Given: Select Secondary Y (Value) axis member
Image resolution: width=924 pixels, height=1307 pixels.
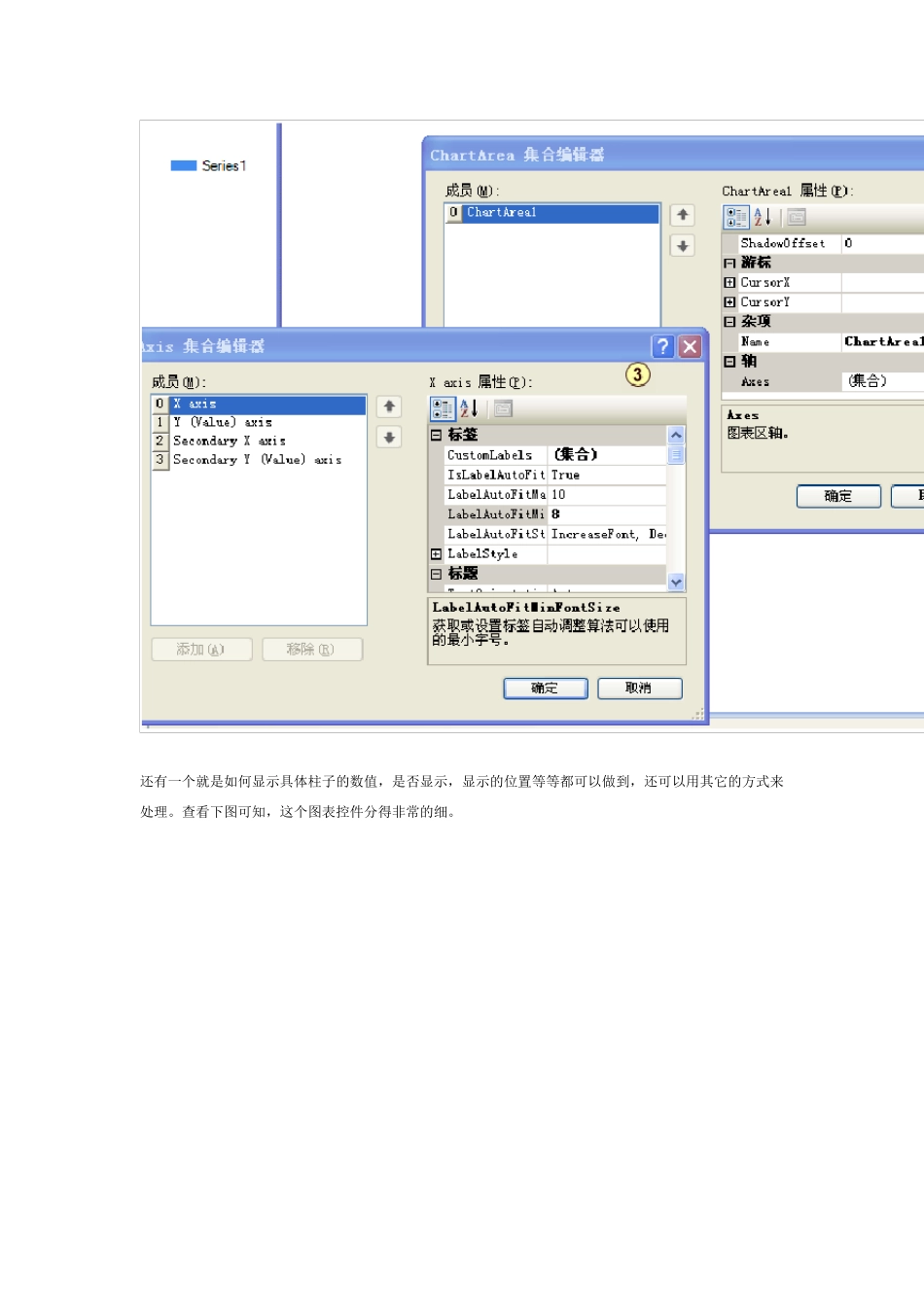Looking at the screenshot, I should [259, 459].
